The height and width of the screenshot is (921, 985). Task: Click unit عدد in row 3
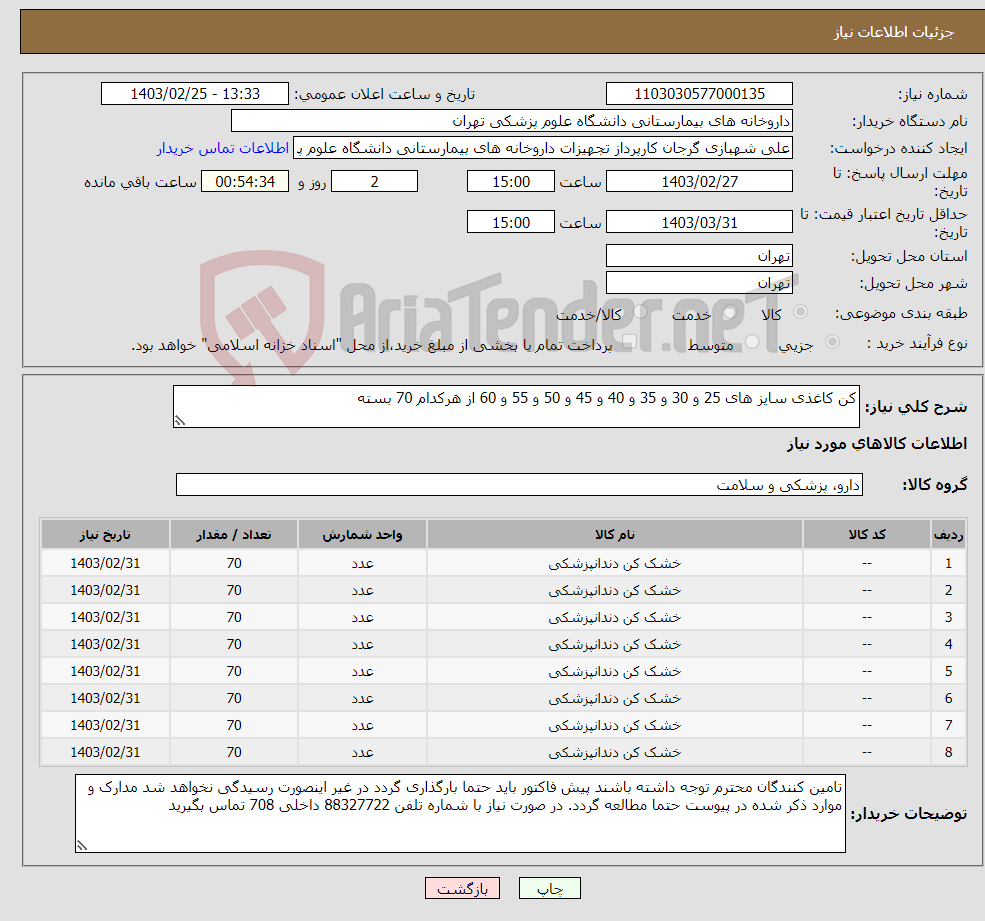(362, 618)
